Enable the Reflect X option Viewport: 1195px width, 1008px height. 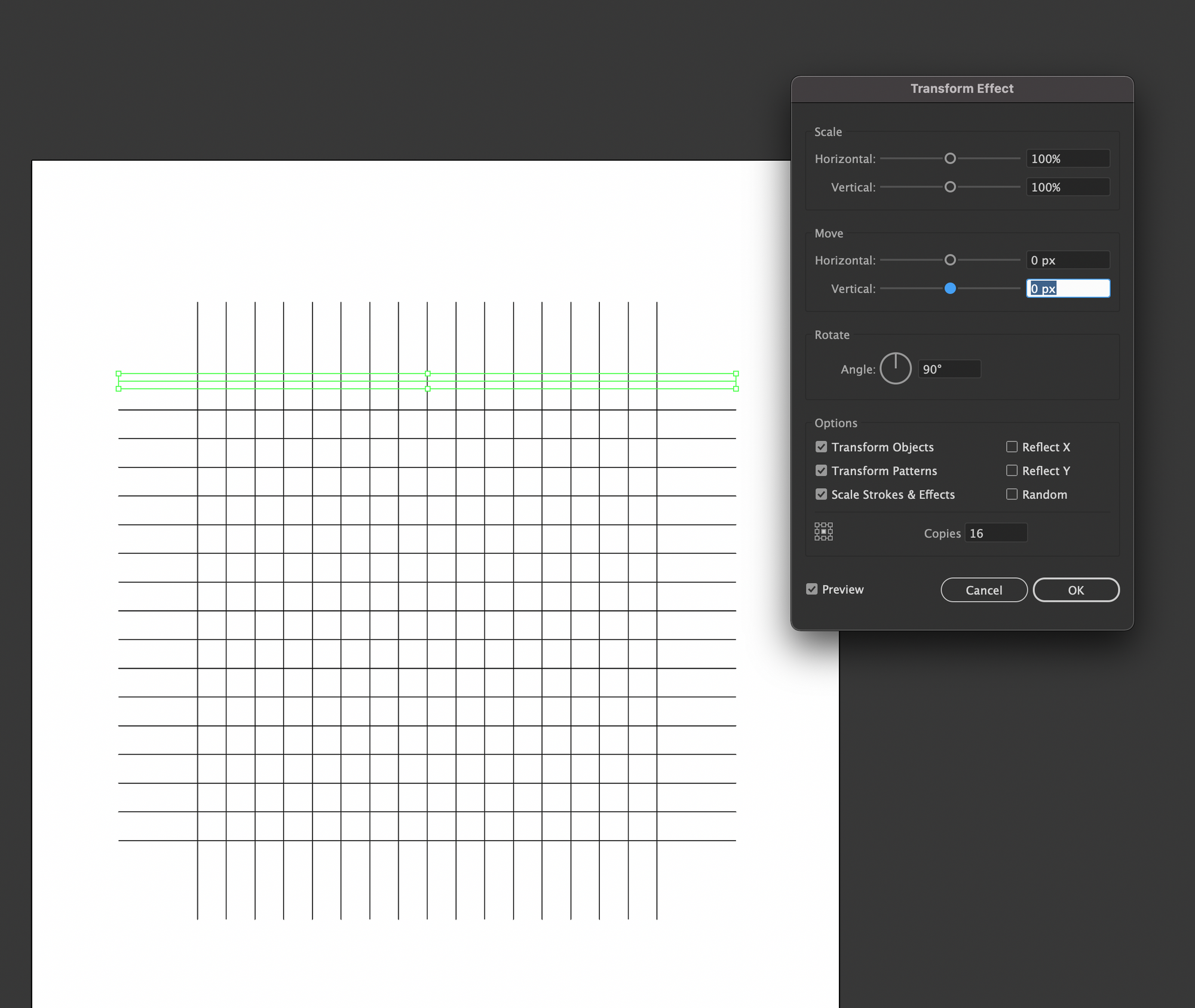pyautogui.click(x=1012, y=447)
